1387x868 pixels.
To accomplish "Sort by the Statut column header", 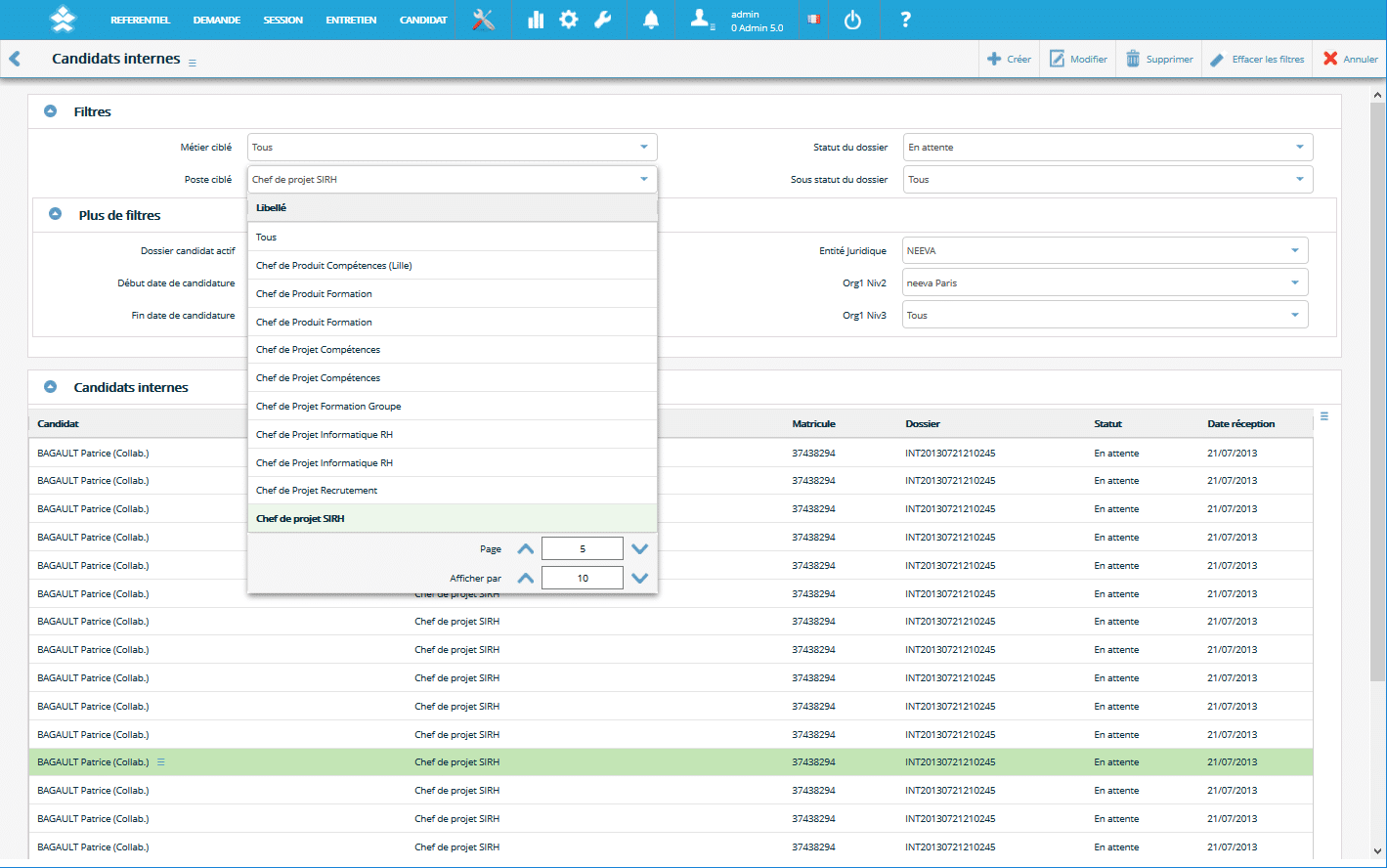I will point(1107,423).
